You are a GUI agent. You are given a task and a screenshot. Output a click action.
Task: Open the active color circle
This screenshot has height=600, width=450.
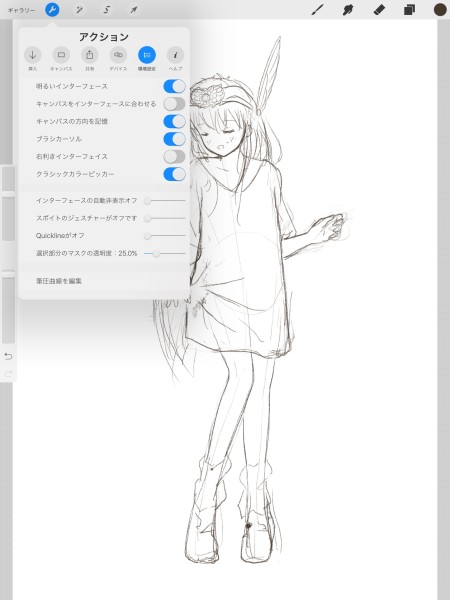click(x=440, y=10)
